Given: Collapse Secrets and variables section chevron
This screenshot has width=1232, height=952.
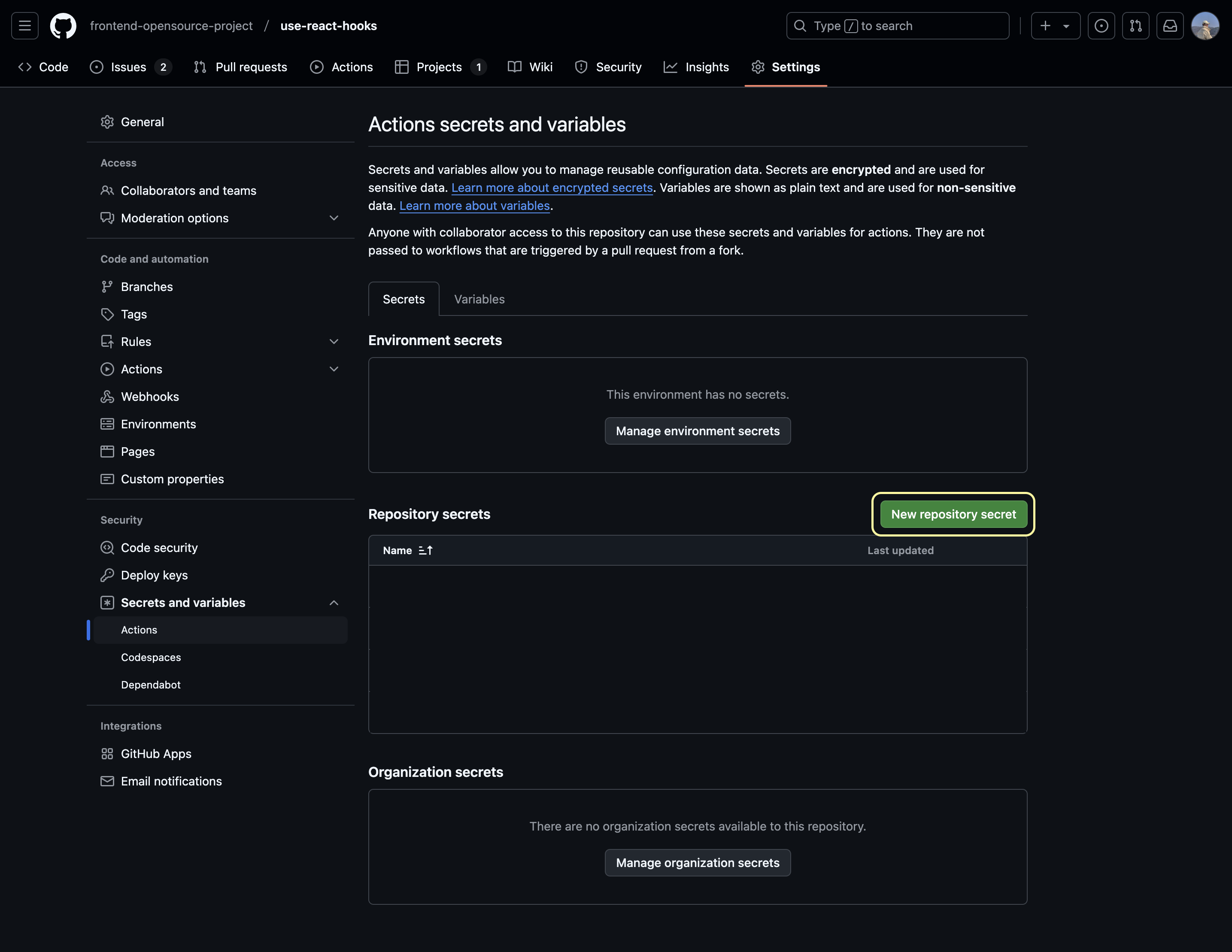Looking at the screenshot, I should (334, 603).
